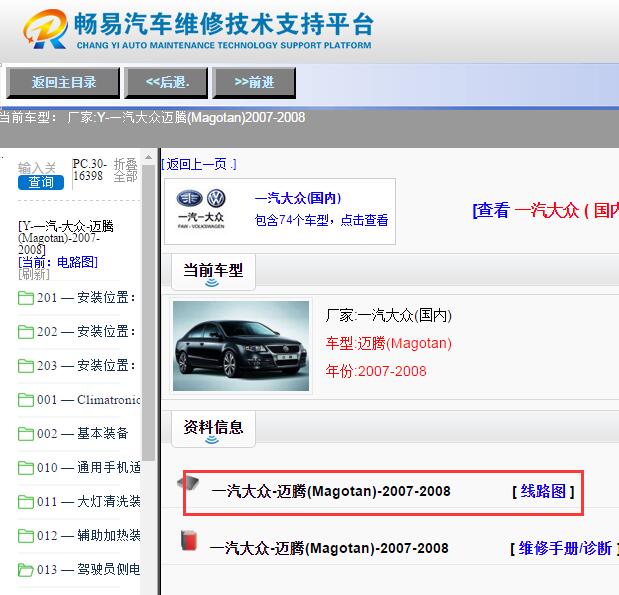Screen dimensions: 619x595
Task: Select tree item 001 — Climatronic
Action: click(x=89, y=400)
